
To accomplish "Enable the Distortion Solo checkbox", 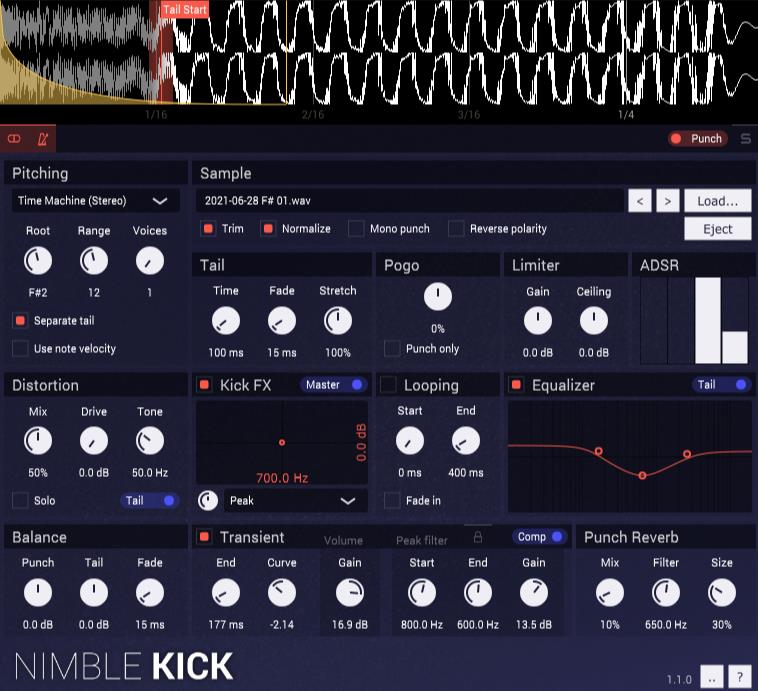I will [x=20, y=500].
